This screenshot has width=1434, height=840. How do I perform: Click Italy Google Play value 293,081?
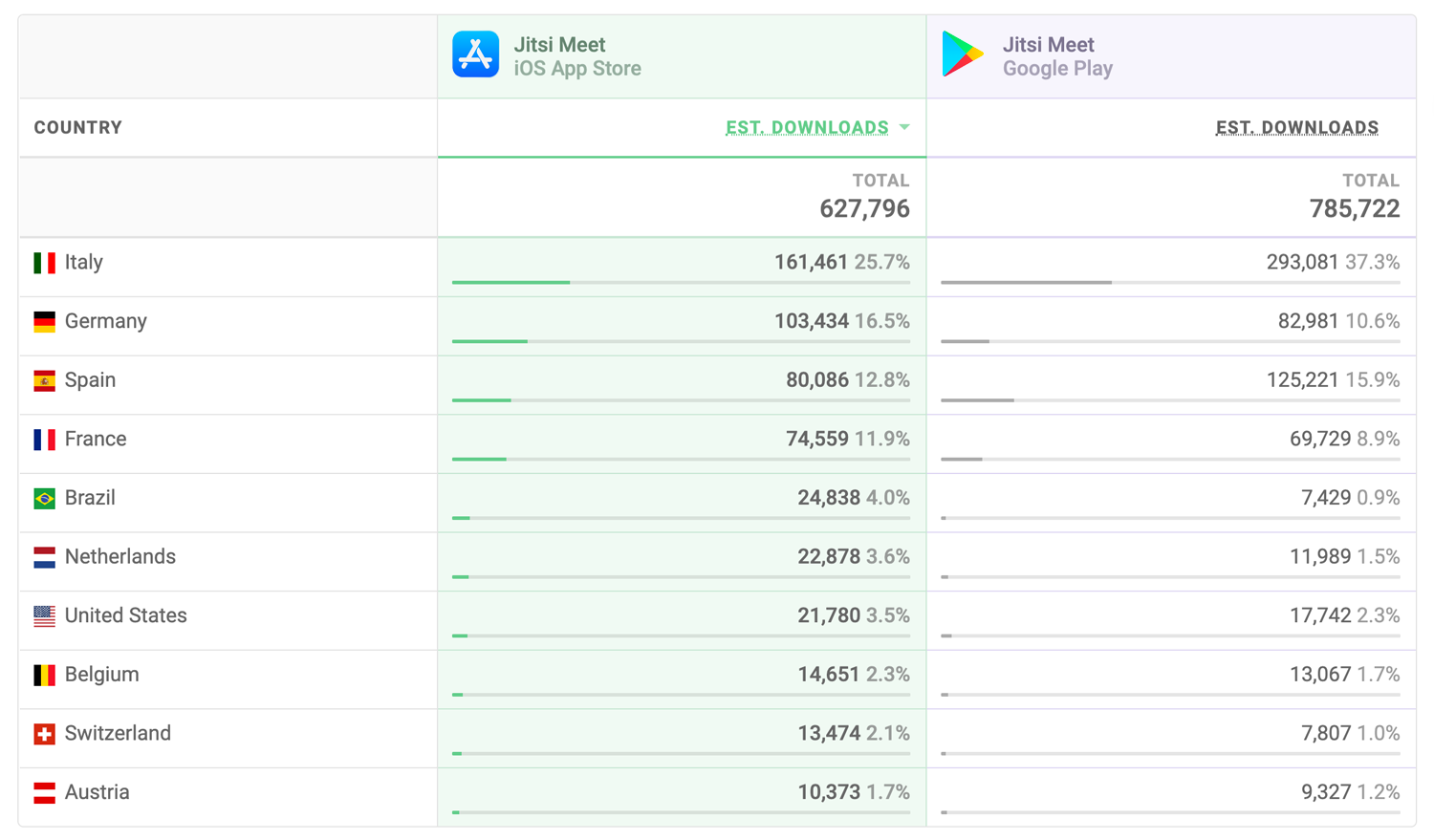coord(1302,262)
